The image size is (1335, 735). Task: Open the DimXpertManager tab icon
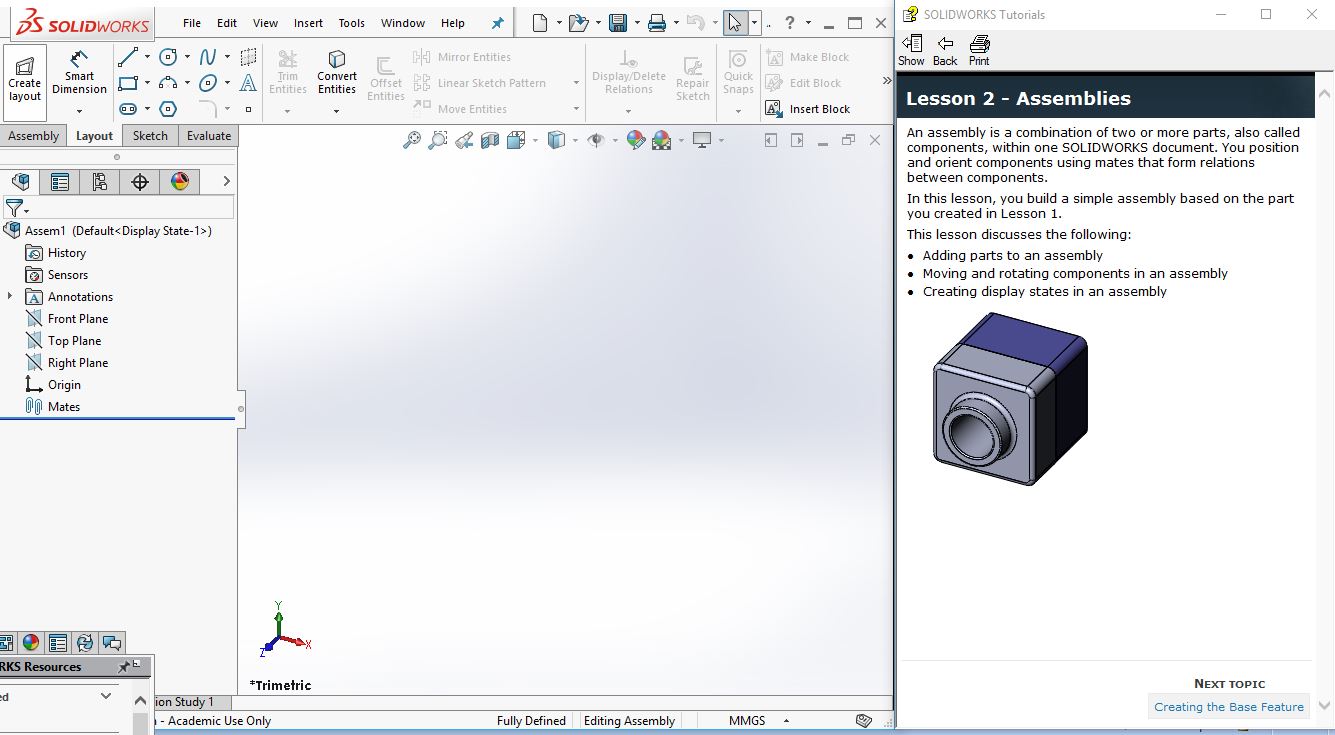(x=140, y=181)
